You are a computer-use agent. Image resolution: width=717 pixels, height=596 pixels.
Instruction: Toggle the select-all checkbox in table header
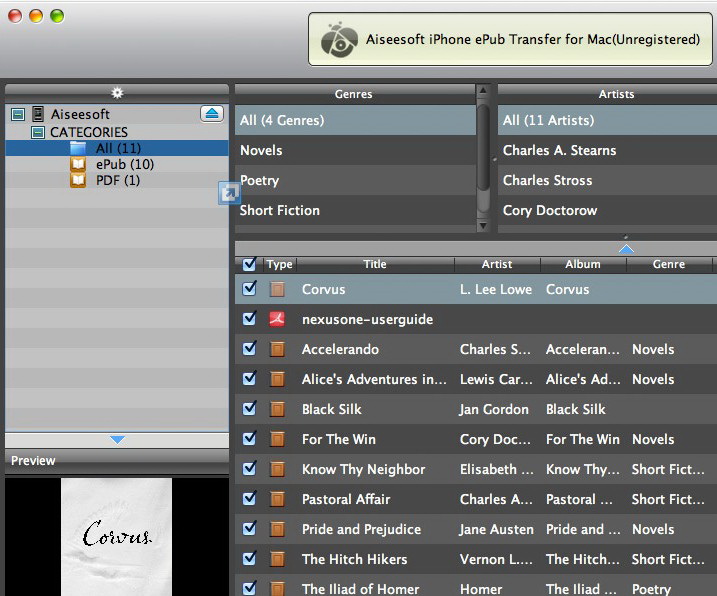(250, 264)
